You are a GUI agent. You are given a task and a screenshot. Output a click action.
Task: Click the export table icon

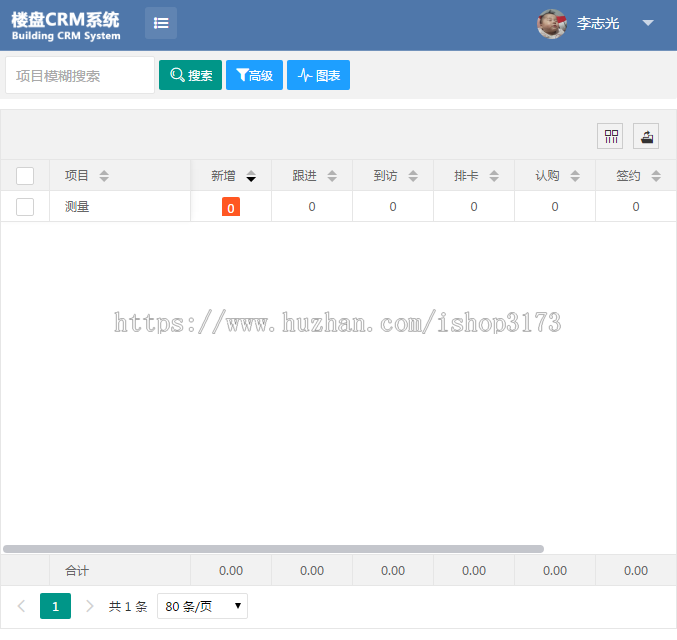pyautogui.click(x=646, y=137)
